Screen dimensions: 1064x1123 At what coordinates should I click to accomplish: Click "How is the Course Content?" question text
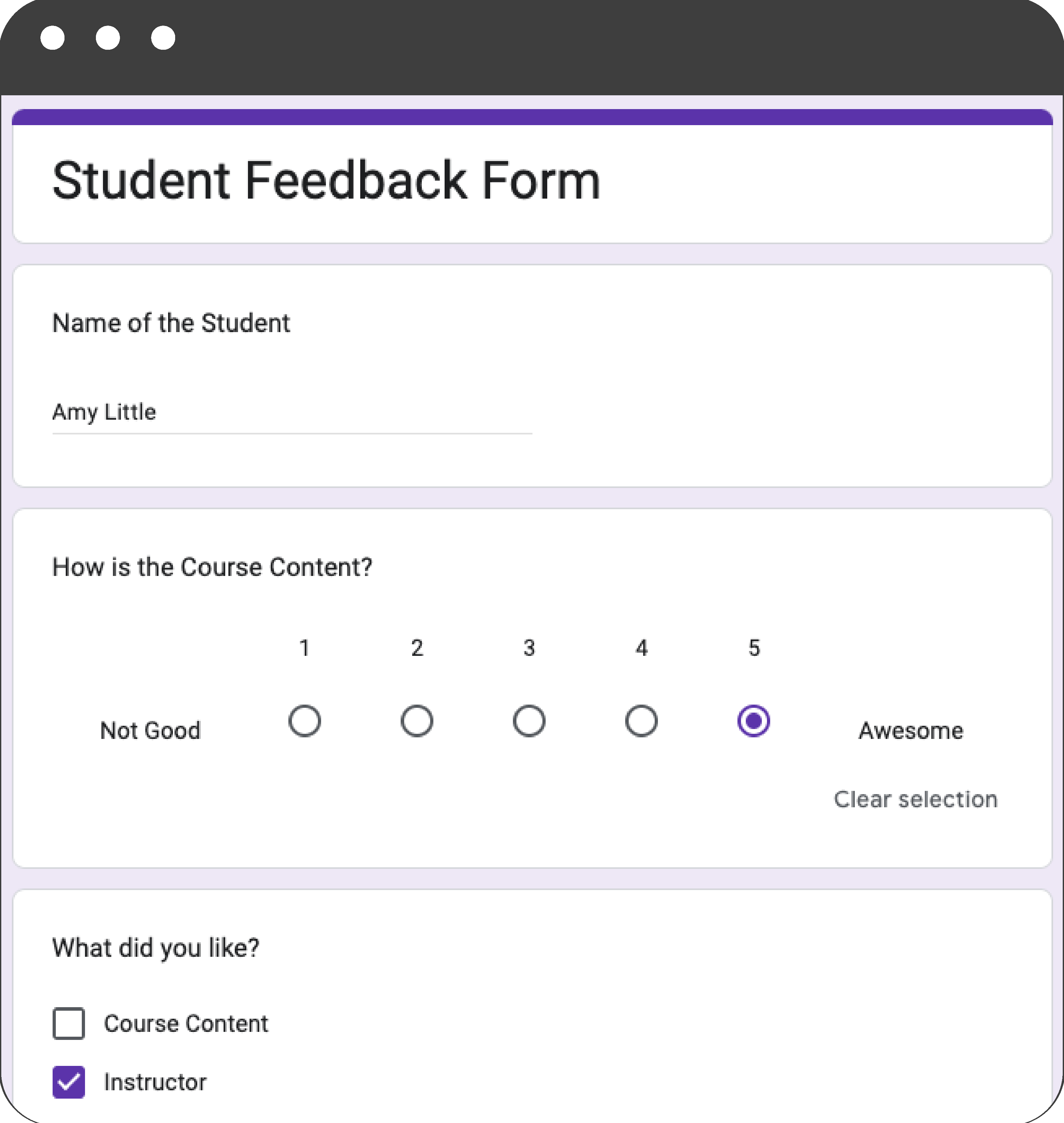tap(212, 567)
